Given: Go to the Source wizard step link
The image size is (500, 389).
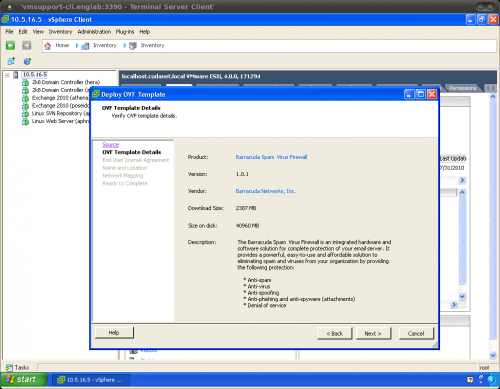Looking at the screenshot, I should click(x=111, y=144).
